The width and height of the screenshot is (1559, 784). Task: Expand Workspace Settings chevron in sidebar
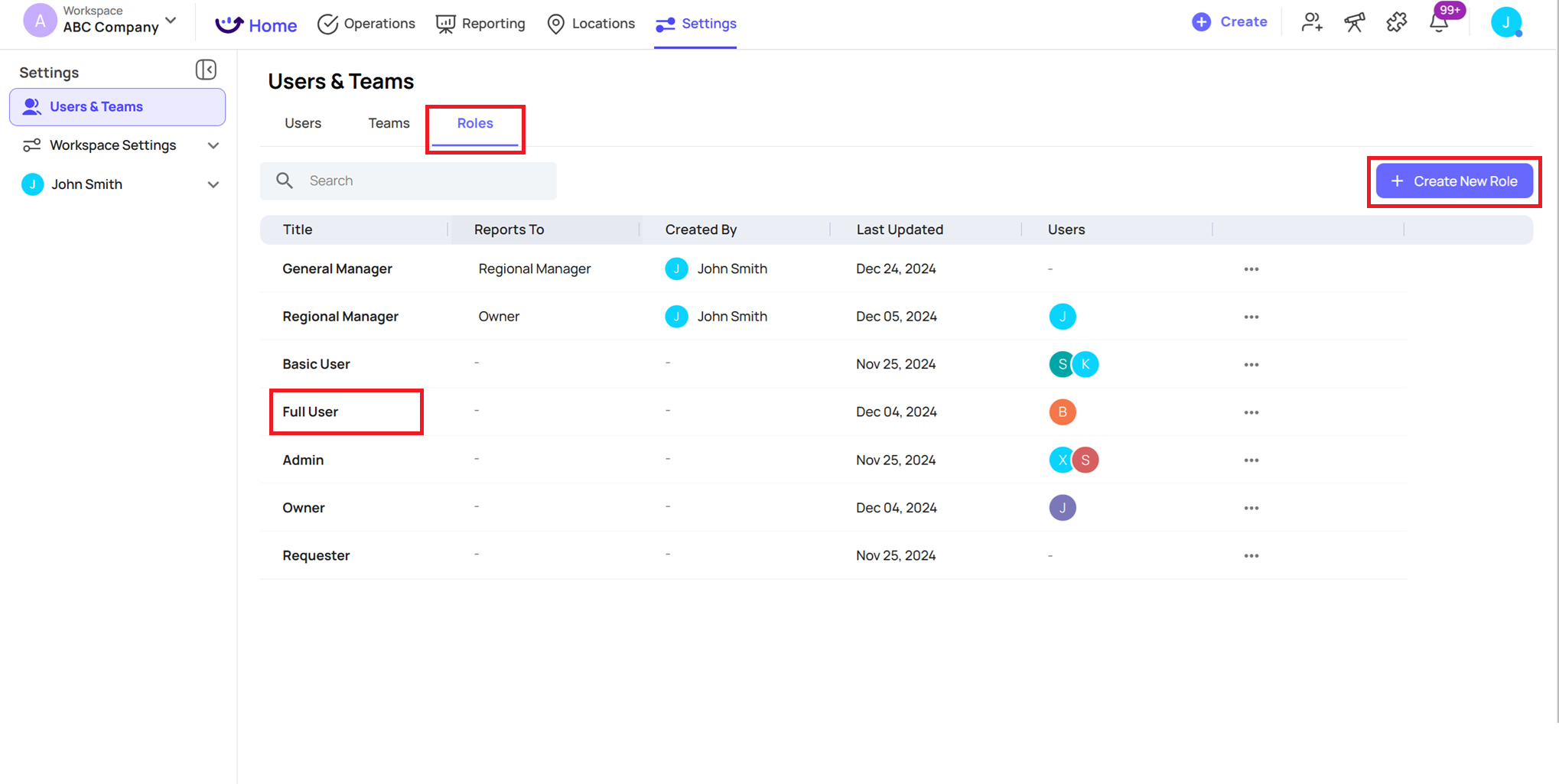pos(213,145)
